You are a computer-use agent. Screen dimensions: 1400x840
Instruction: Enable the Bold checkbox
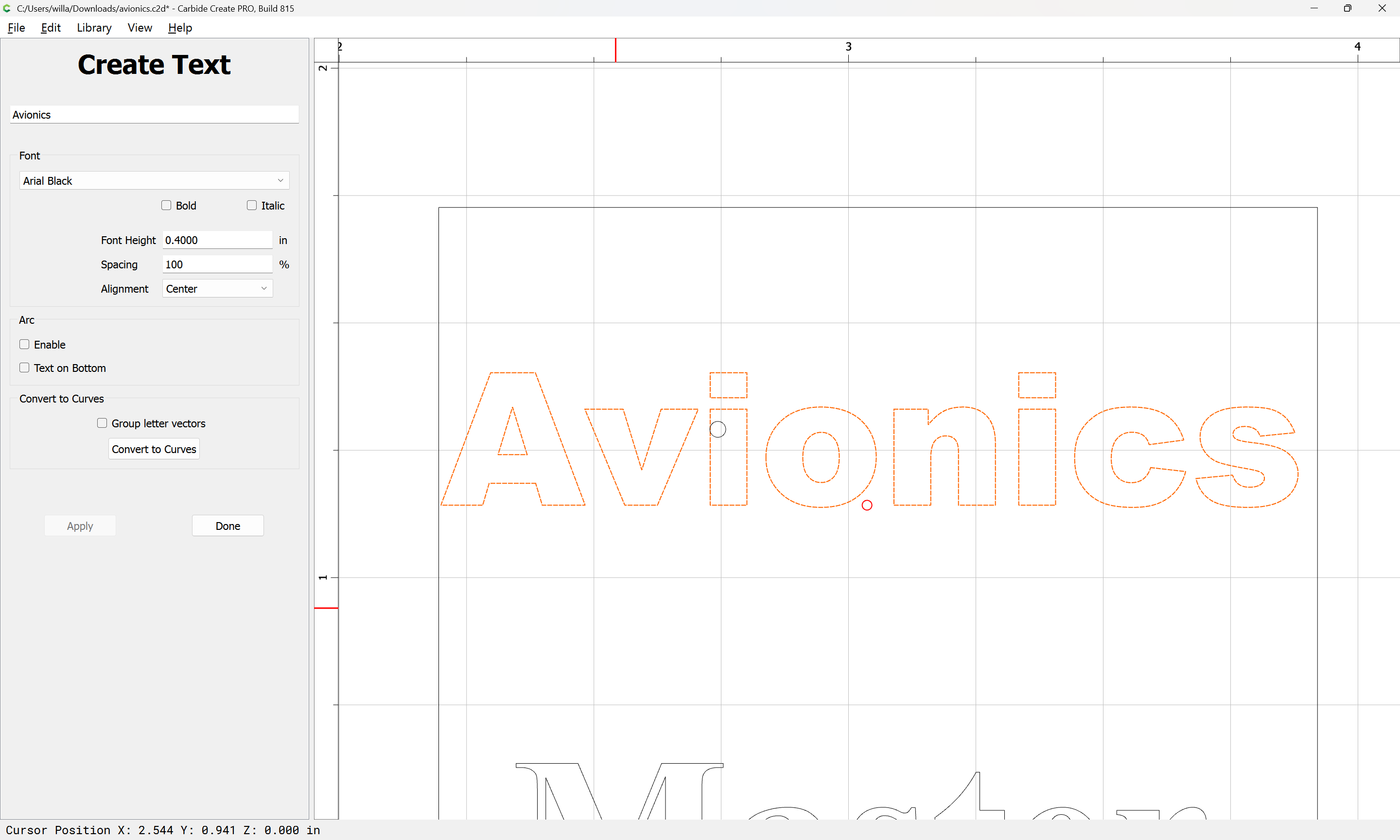(x=166, y=205)
